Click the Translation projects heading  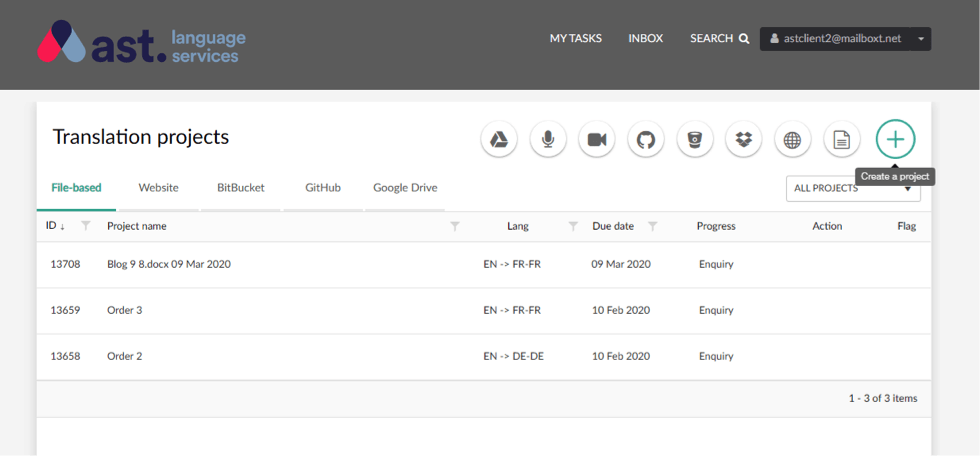[141, 137]
